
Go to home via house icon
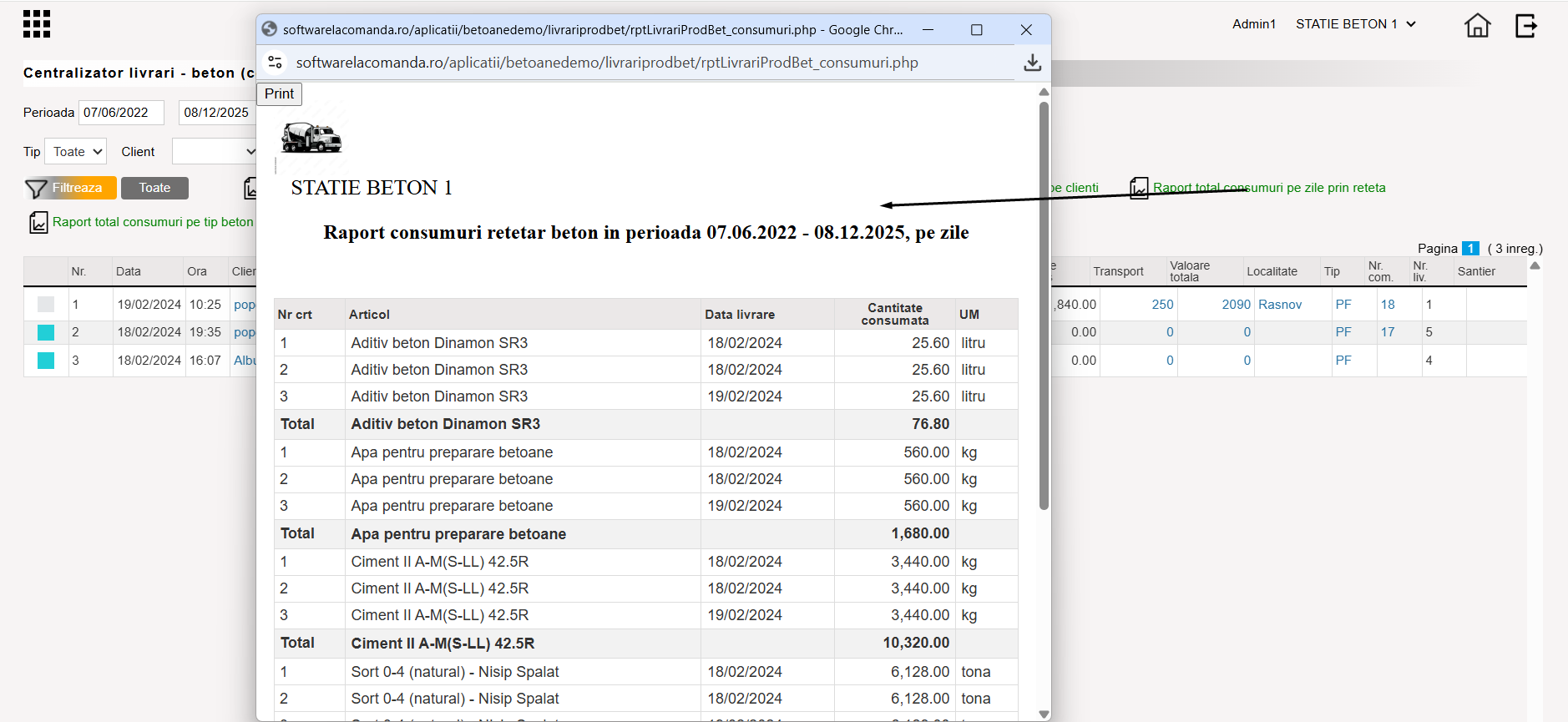[x=1477, y=25]
